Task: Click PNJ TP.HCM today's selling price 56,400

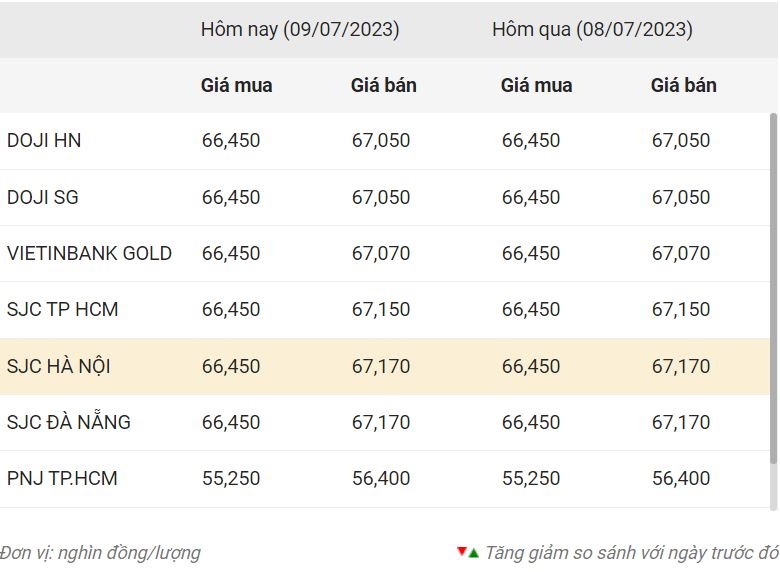Action: click(381, 478)
